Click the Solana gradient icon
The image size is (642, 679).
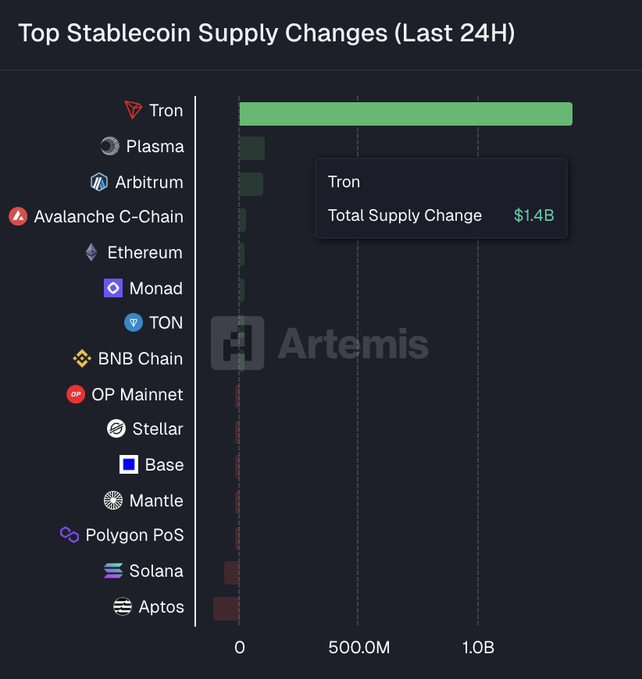(x=113, y=570)
